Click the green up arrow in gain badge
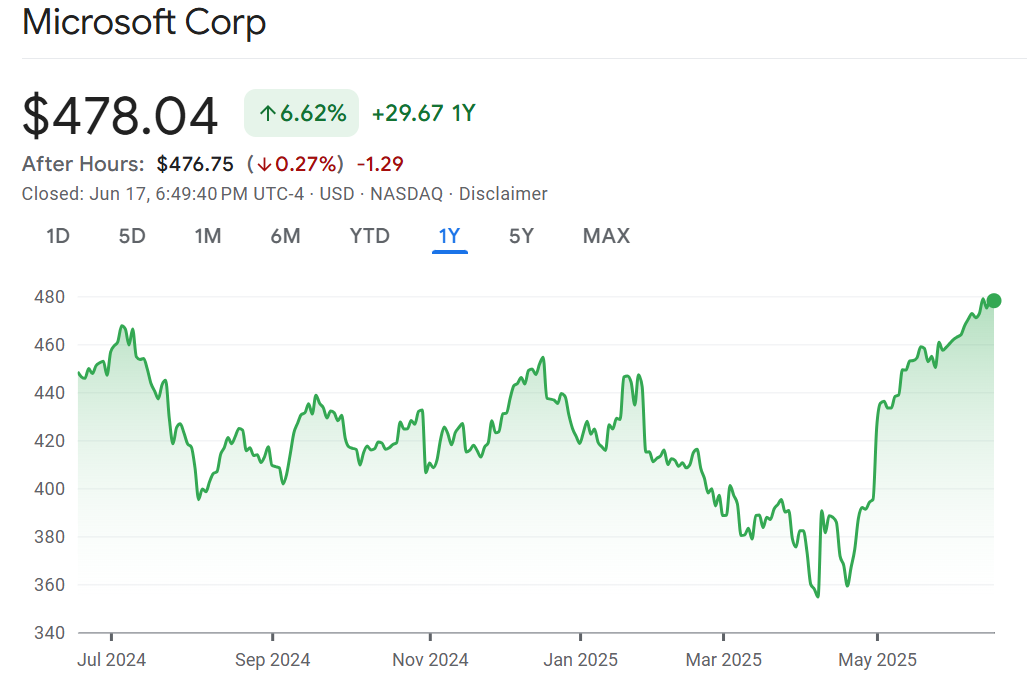Screen dimensions: 1027x691 tap(267, 114)
